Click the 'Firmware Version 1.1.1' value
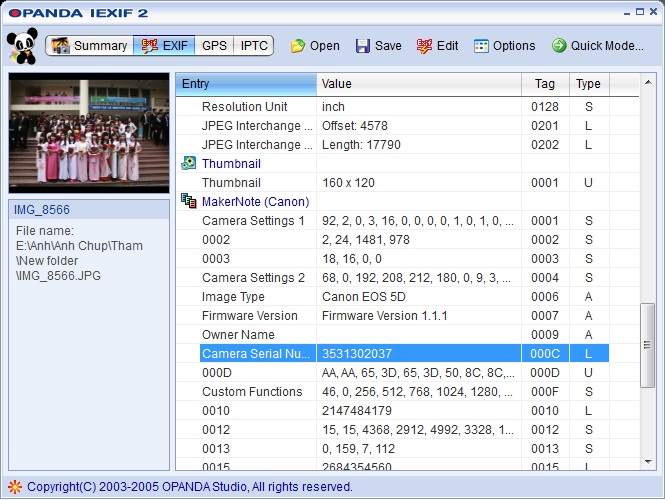665x500 pixels. click(384, 316)
